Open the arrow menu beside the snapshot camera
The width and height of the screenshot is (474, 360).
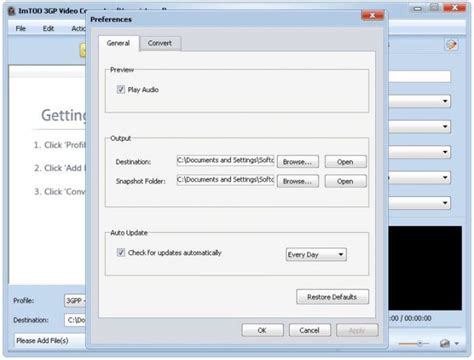click(x=457, y=343)
